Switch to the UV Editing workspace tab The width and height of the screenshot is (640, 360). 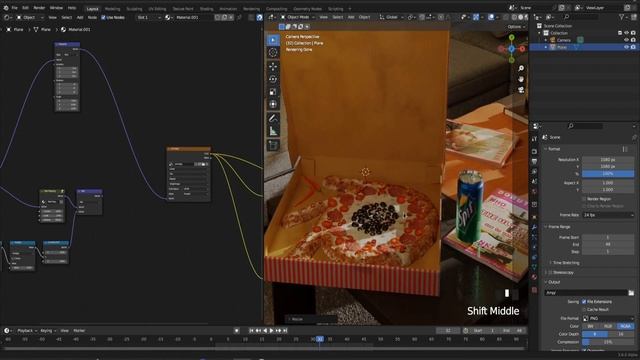[x=157, y=9]
